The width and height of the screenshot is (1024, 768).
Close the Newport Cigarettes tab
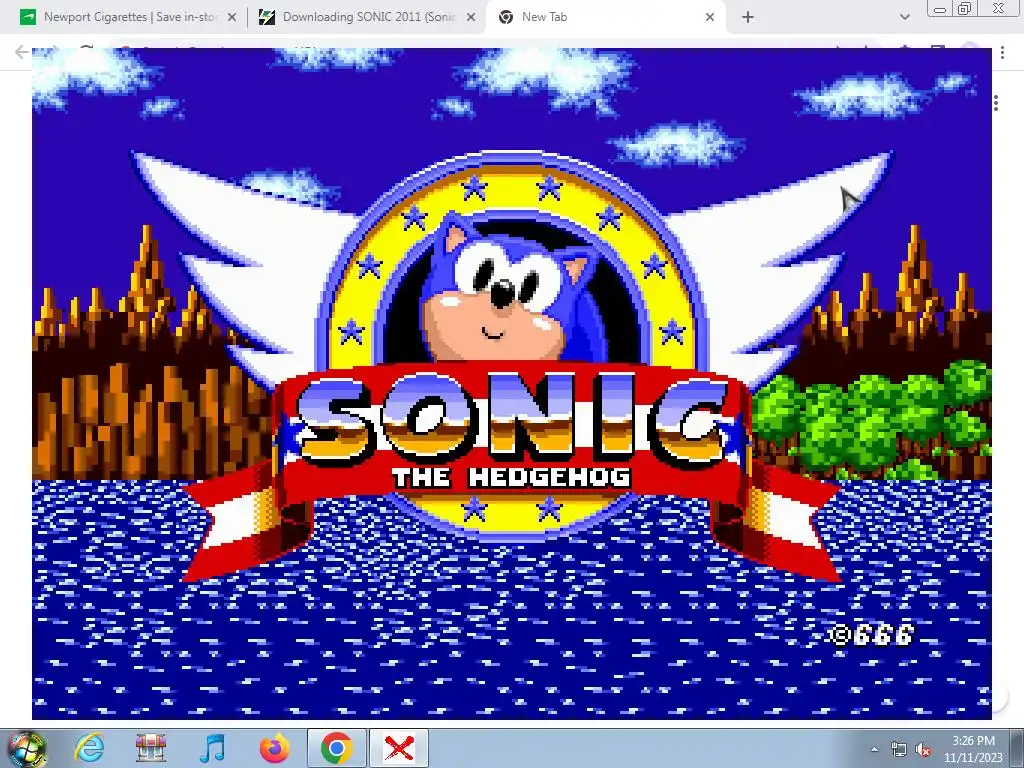[x=231, y=18]
